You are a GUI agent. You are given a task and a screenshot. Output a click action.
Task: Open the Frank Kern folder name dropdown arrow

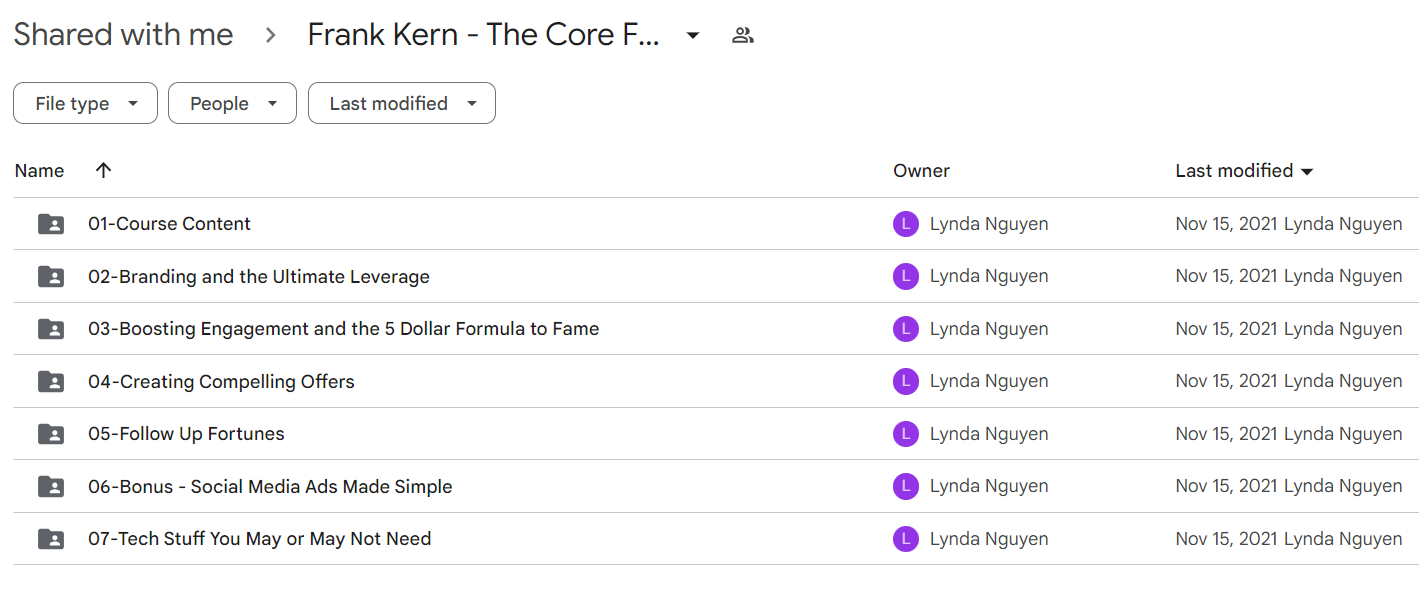[692, 36]
